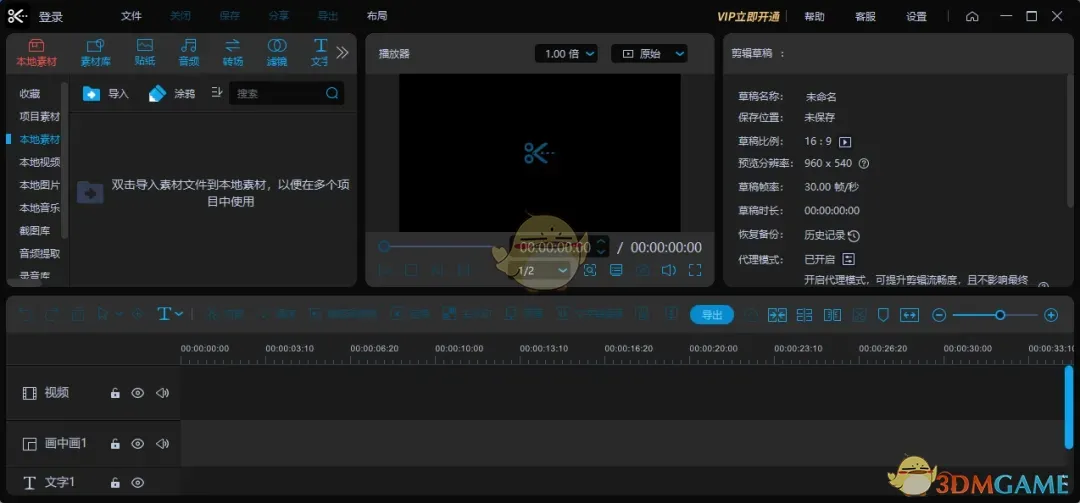The height and width of the screenshot is (503, 1080).
Task: Open the 1.00 倍 playback speed dropdown
Action: click(x=566, y=53)
